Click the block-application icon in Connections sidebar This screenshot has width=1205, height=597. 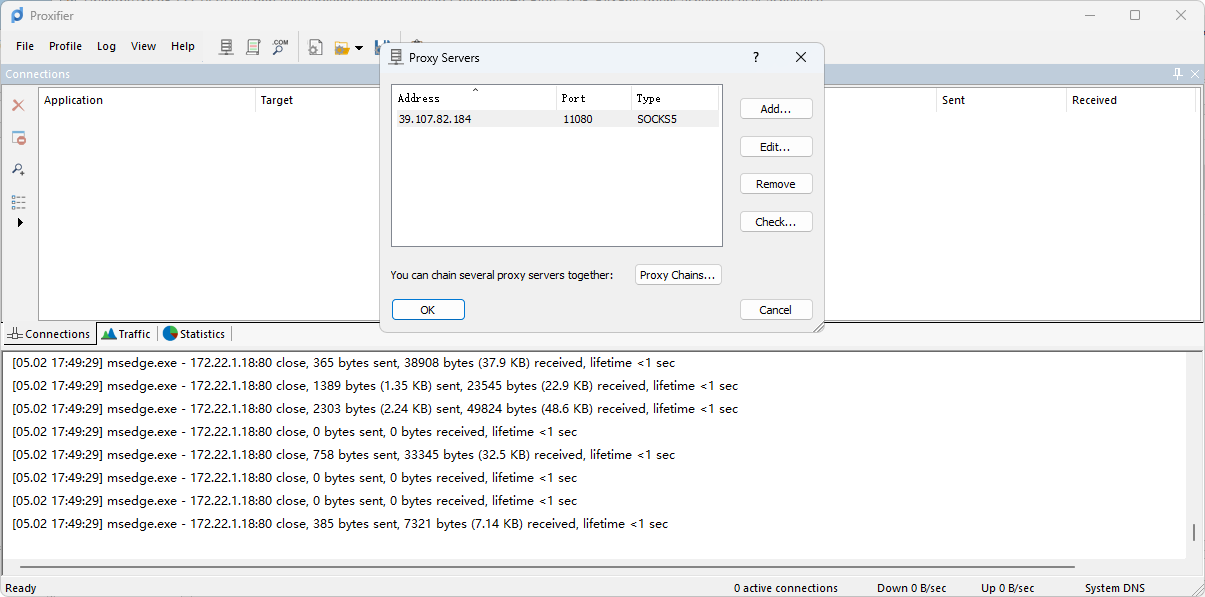(18, 138)
